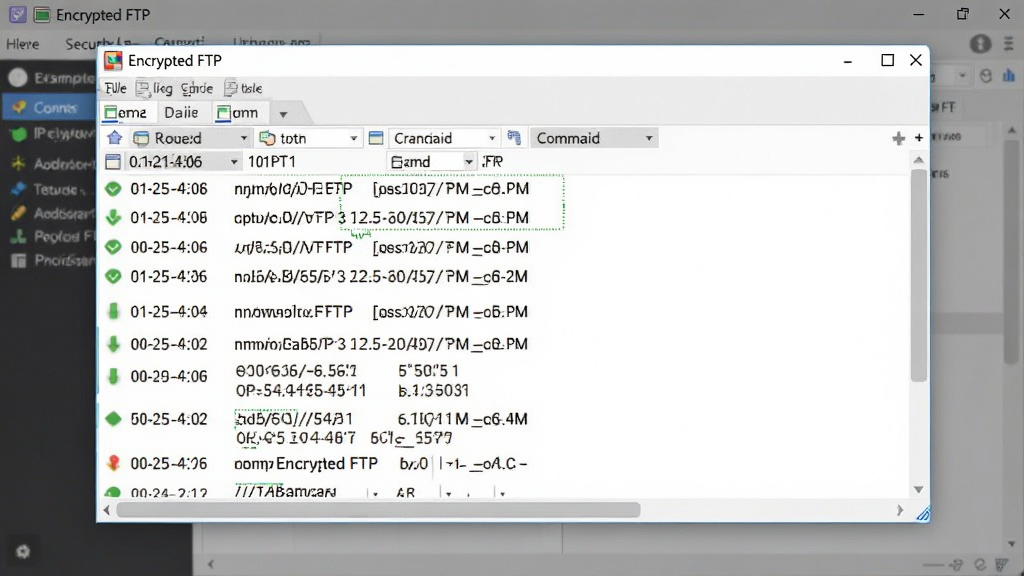Image resolution: width=1024 pixels, height=576 pixels.
Task: Click the vertical scrollbar up arrow
Action: (918, 160)
